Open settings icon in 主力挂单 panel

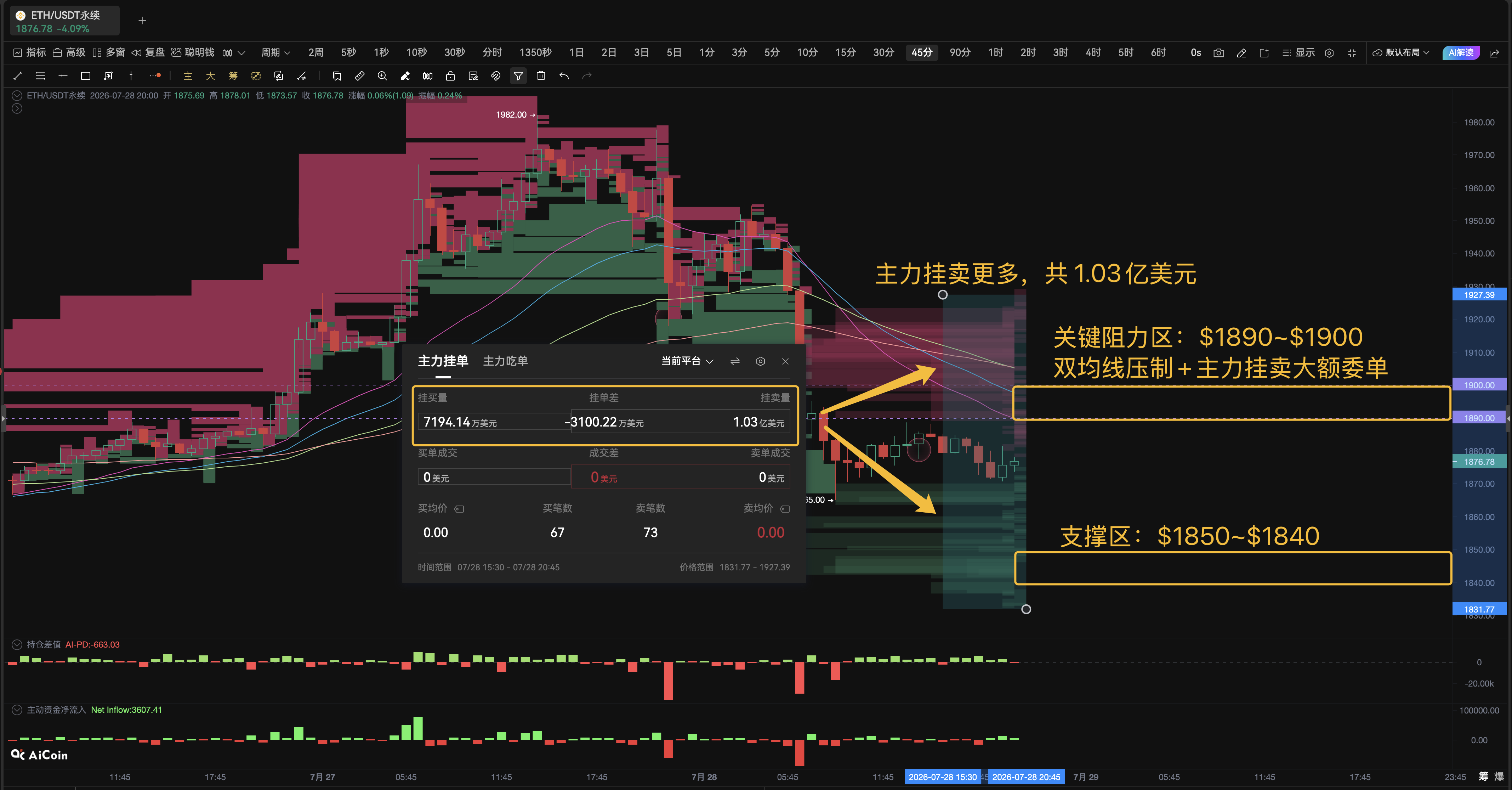click(x=761, y=361)
